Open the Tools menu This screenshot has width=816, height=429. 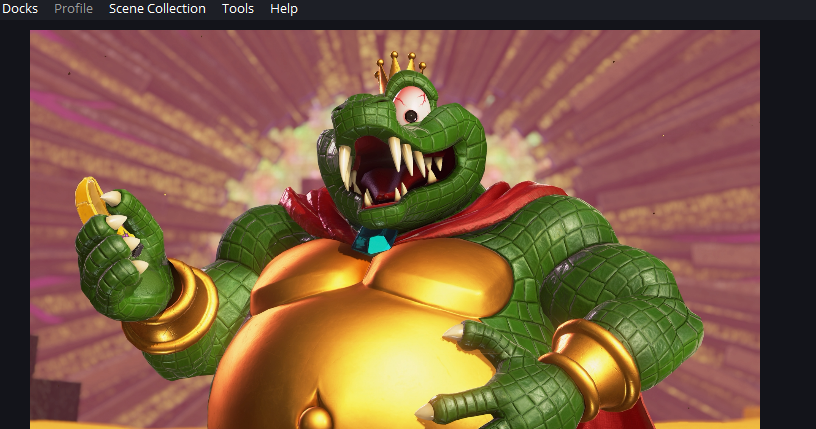point(238,9)
